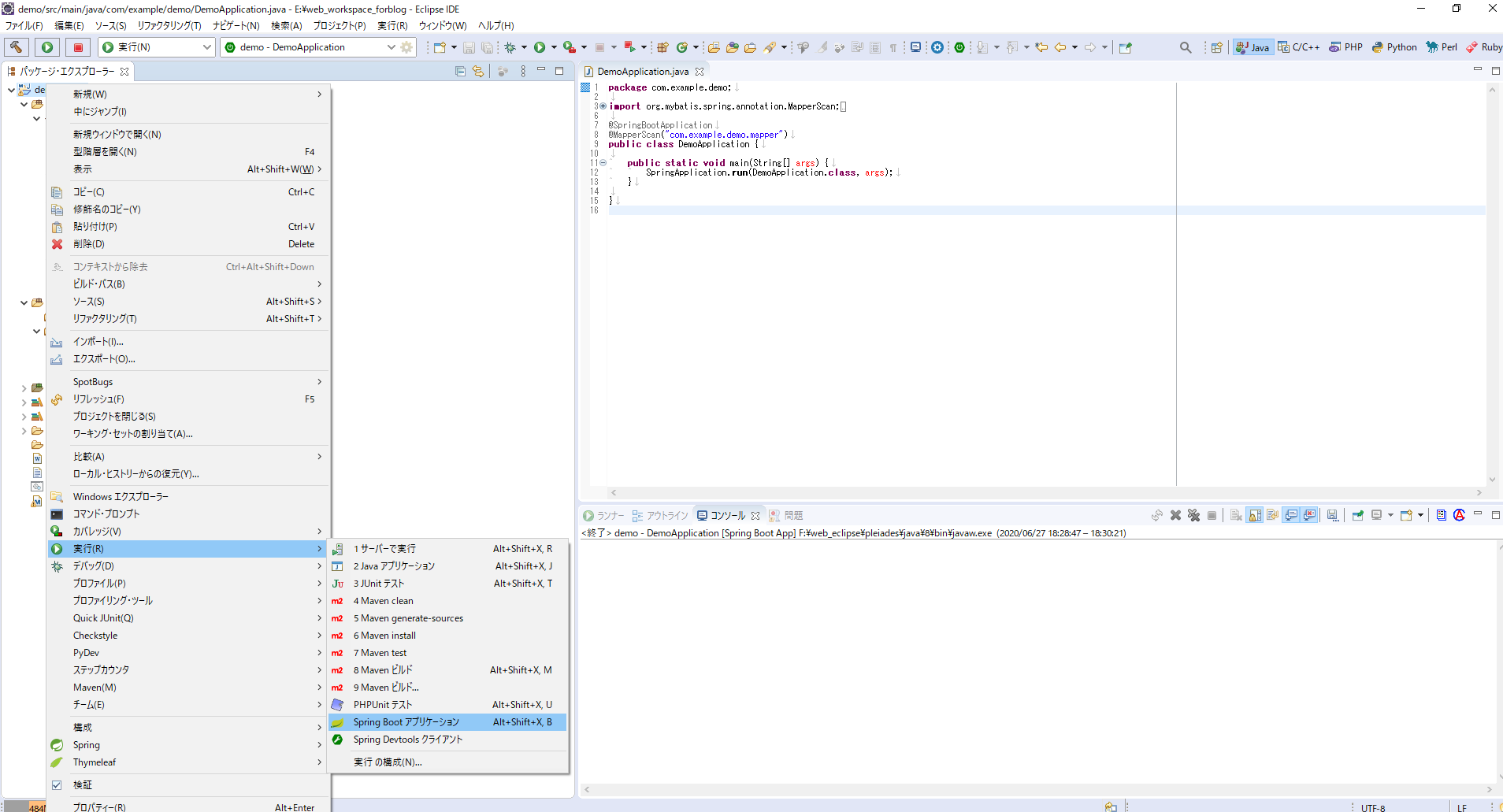Click the console Open Console icon
1503x812 pixels.
pyautogui.click(x=1406, y=515)
